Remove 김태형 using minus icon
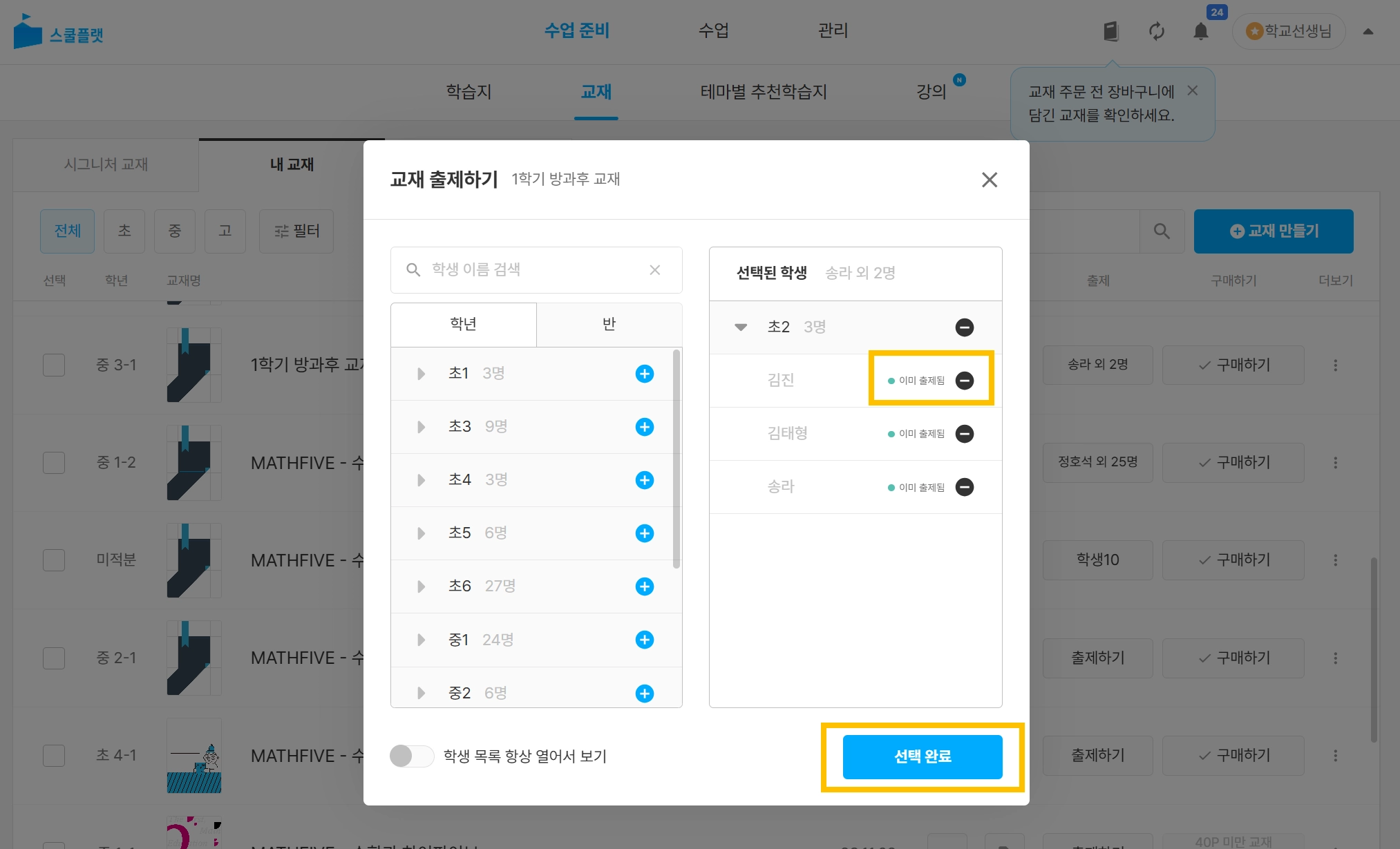The width and height of the screenshot is (1400, 849). (964, 434)
